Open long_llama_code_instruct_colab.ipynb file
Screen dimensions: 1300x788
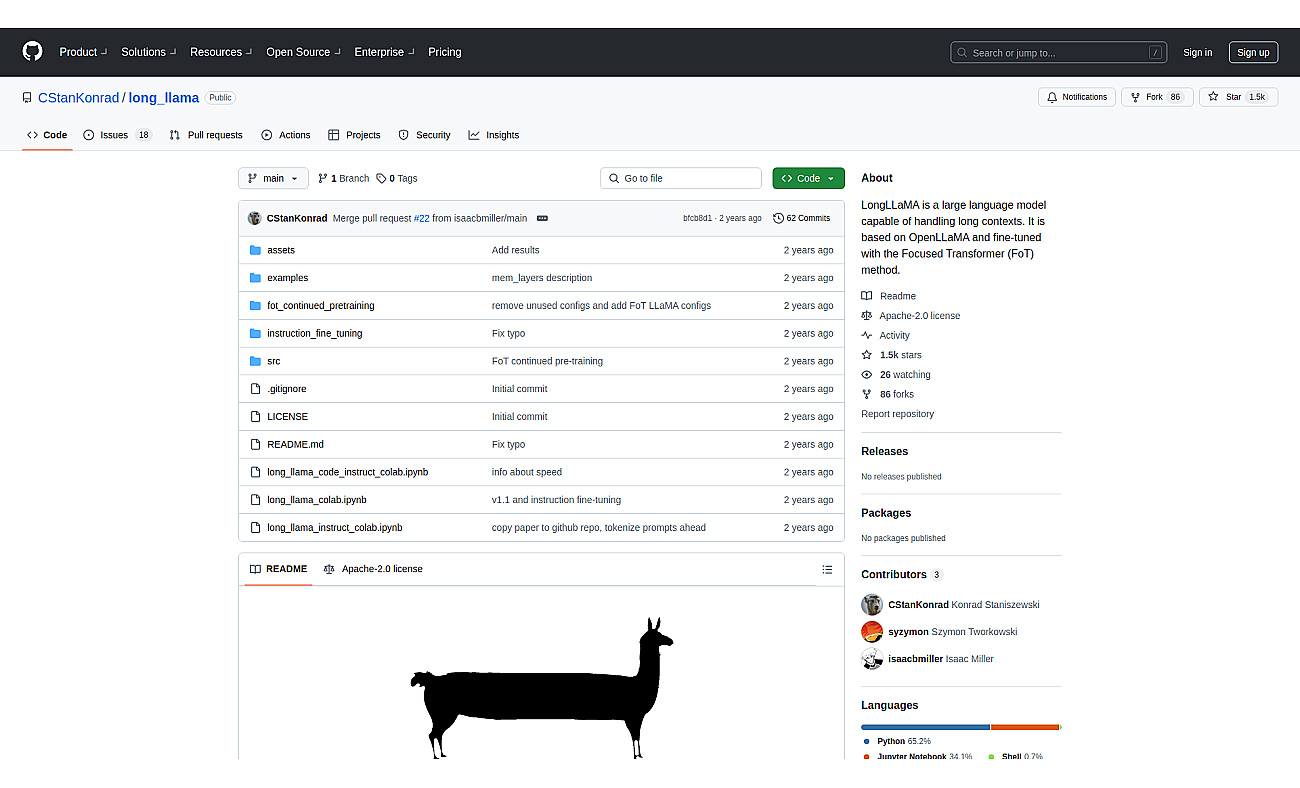click(347, 472)
